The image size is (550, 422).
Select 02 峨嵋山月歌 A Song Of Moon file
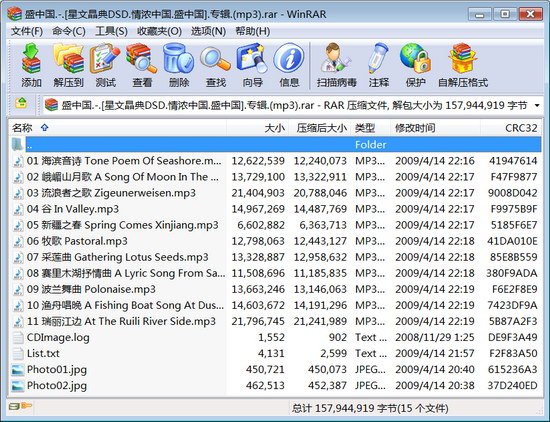click(275, 177)
